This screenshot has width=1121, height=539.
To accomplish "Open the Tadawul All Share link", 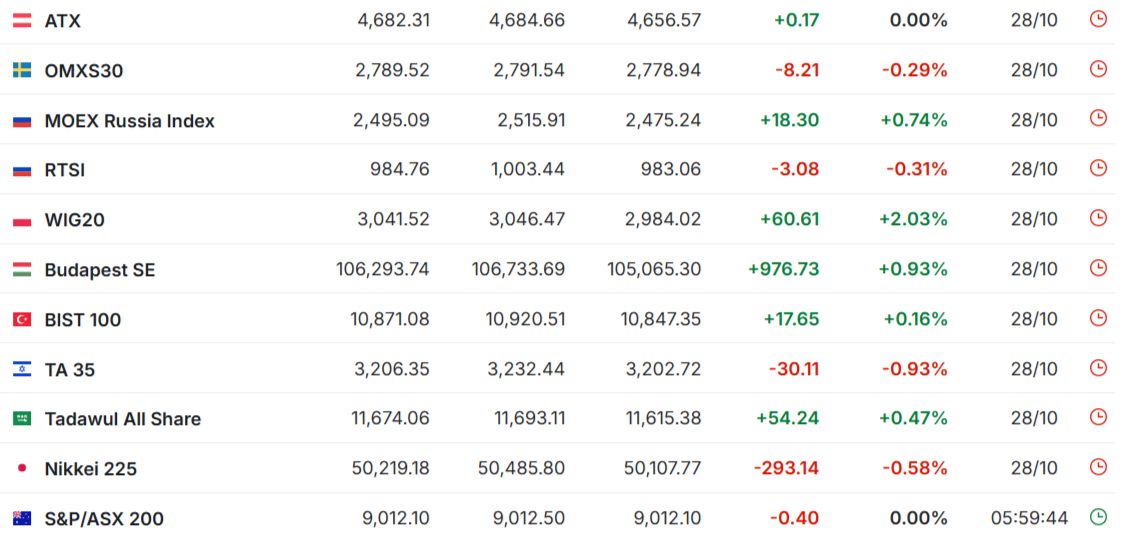I will [x=122, y=419].
